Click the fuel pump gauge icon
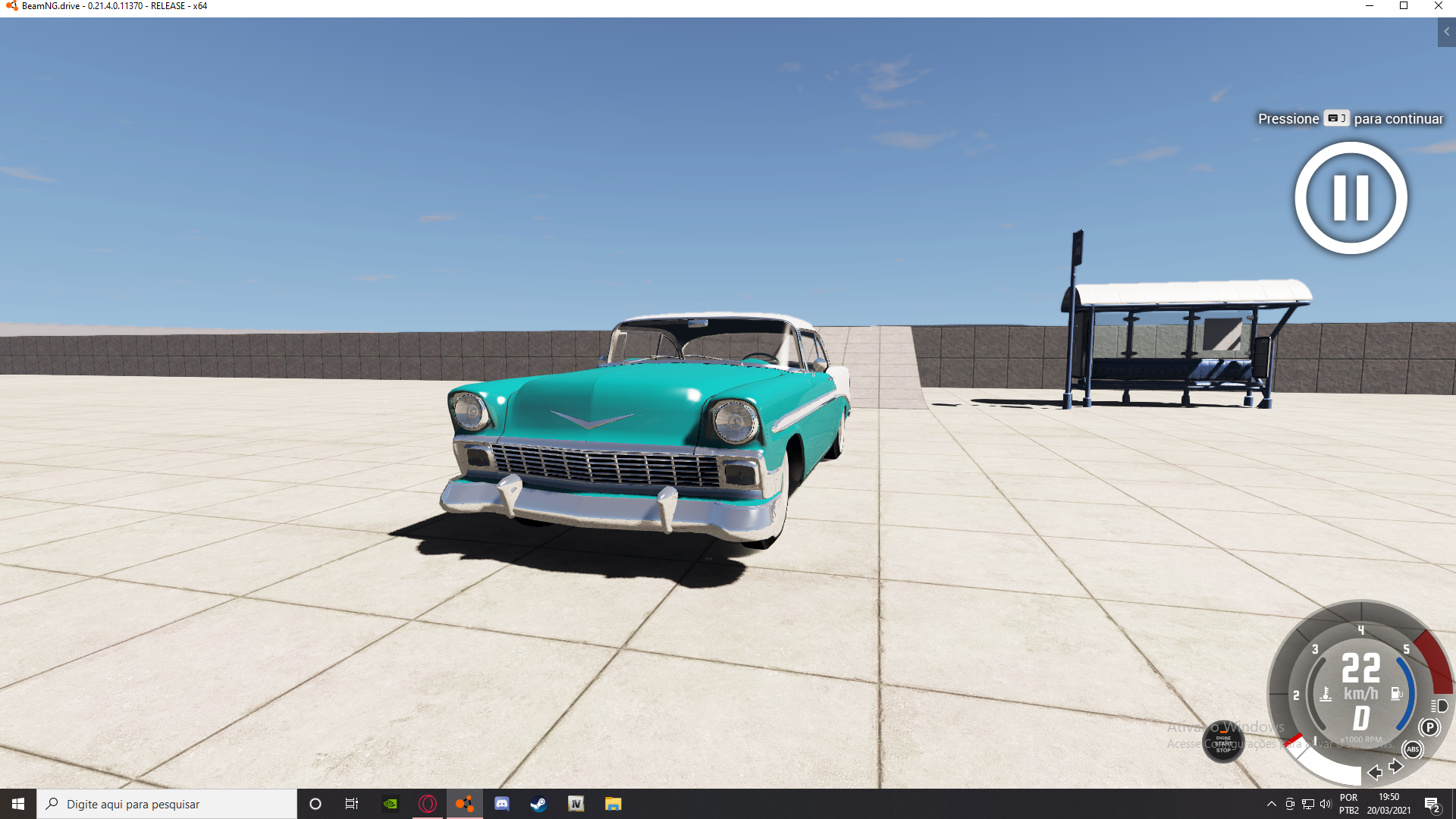Screen dimensions: 1456x819 1396,693
